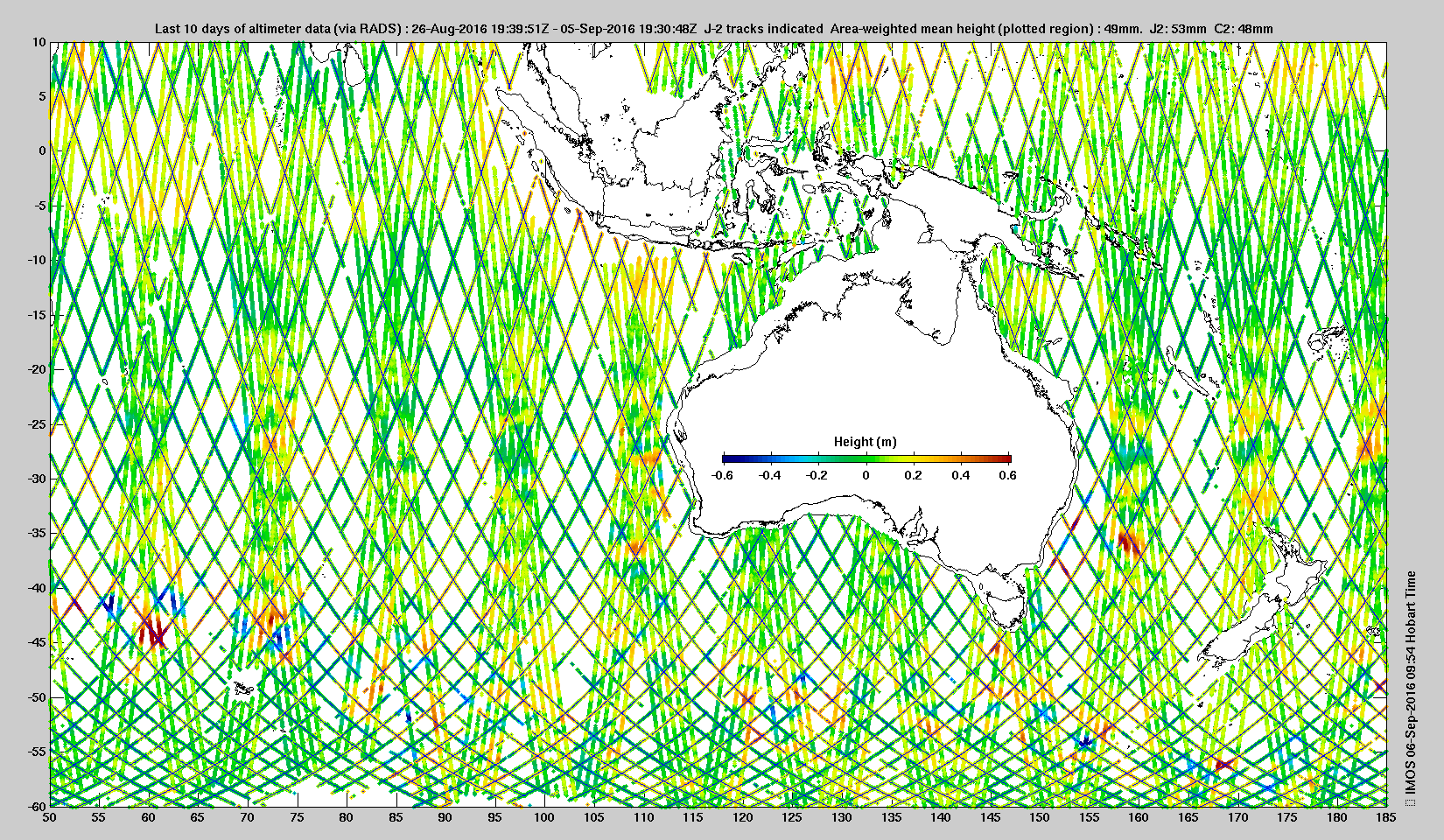Click latitude tick label '-30' on left axis
The width and height of the screenshot is (1444, 840).
tap(37, 479)
